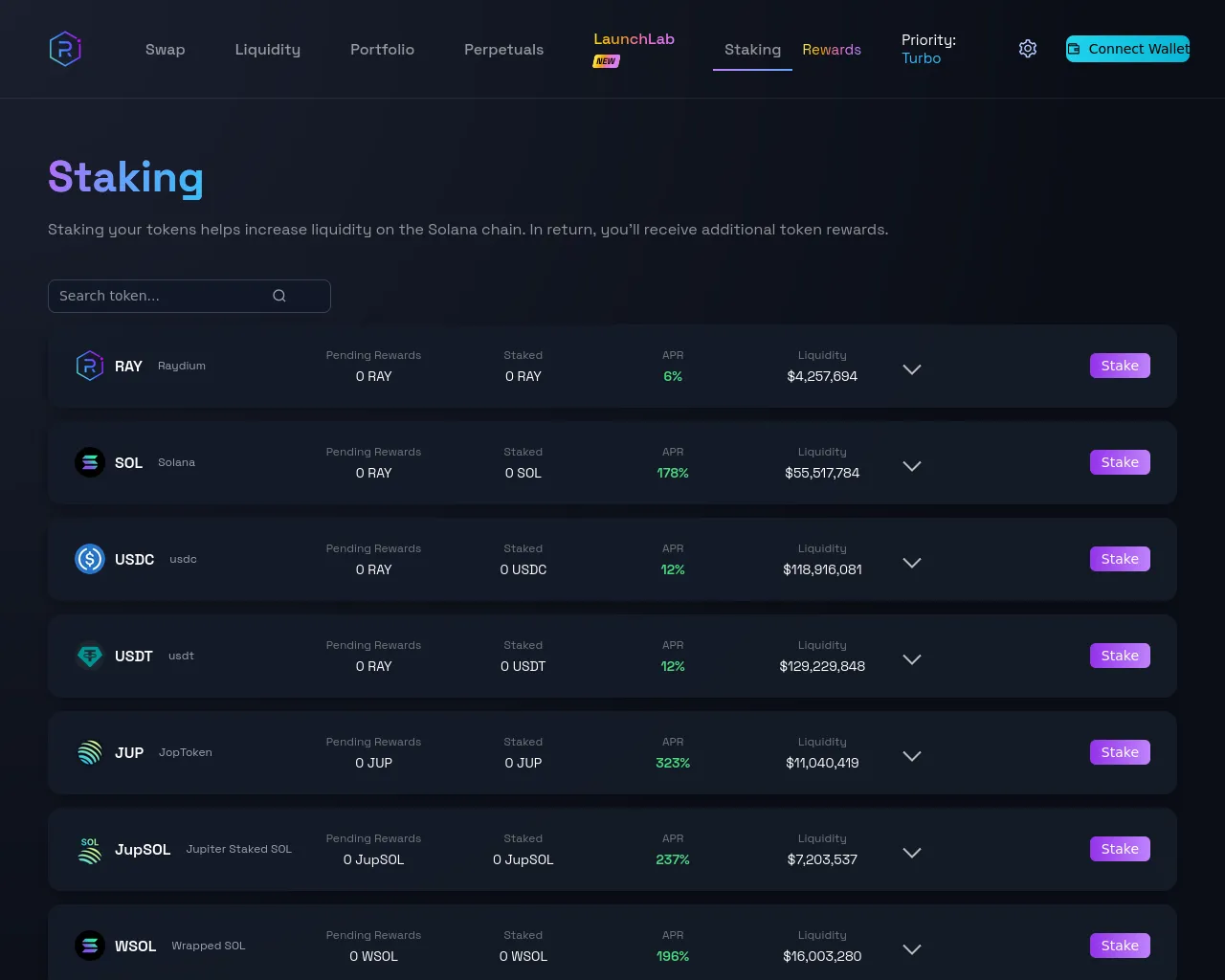Image resolution: width=1225 pixels, height=980 pixels.
Task: Open the Swap tab
Action: pyautogui.click(x=165, y=50)
